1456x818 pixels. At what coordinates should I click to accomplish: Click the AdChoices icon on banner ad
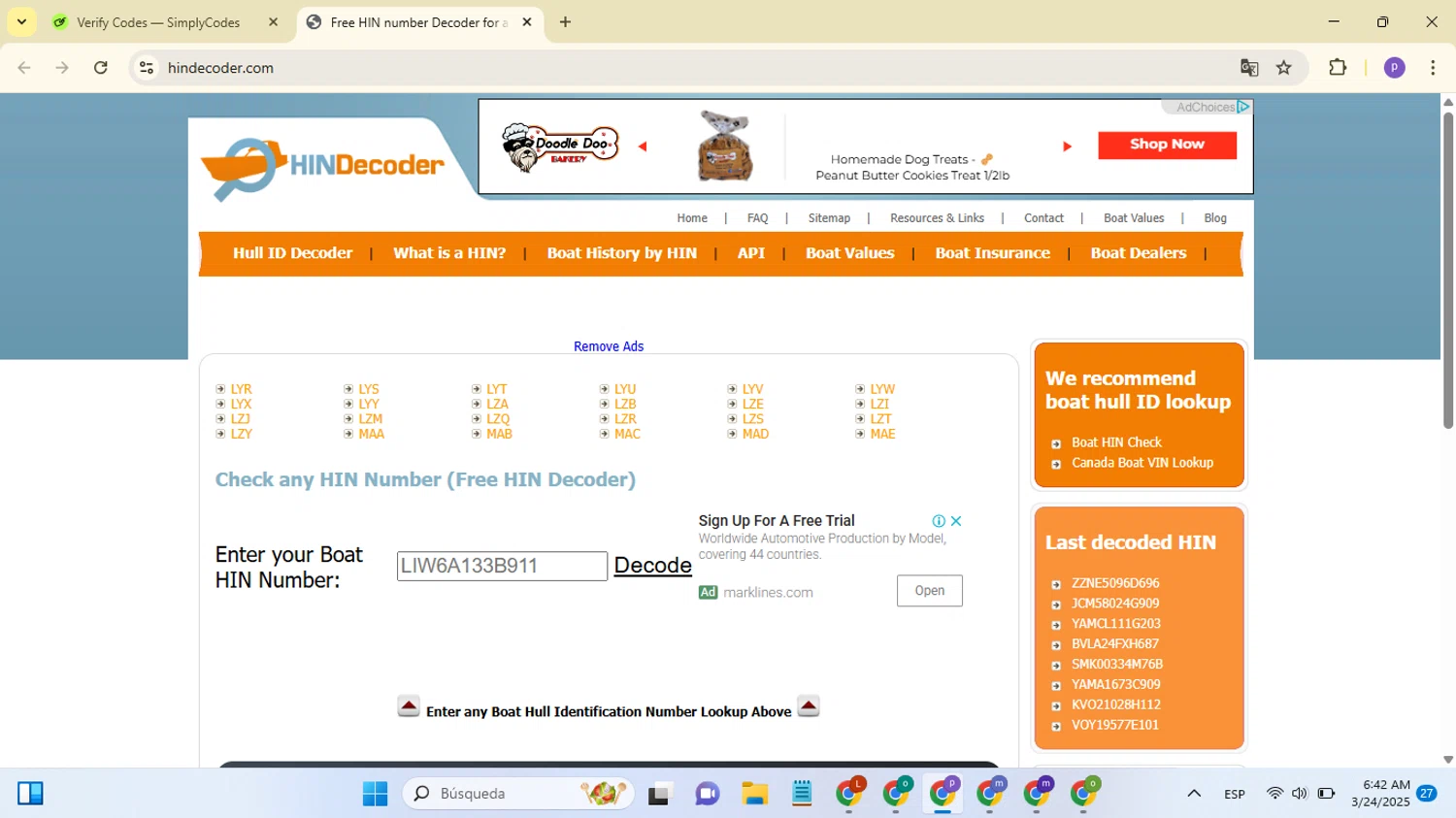[x=1243, y=107]
